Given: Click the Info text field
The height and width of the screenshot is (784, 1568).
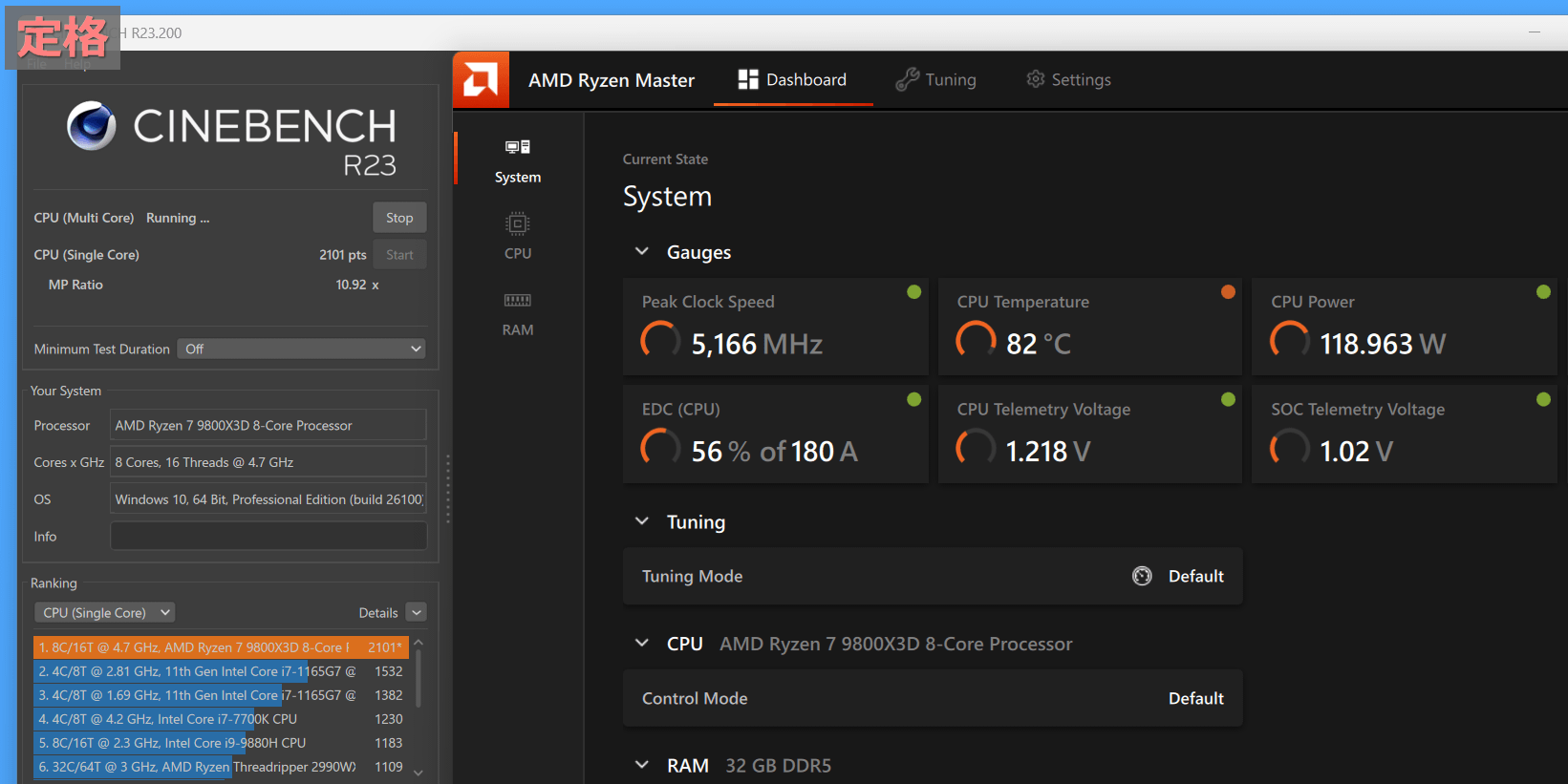Looking at the screenshot, I should tap(268, 536).
